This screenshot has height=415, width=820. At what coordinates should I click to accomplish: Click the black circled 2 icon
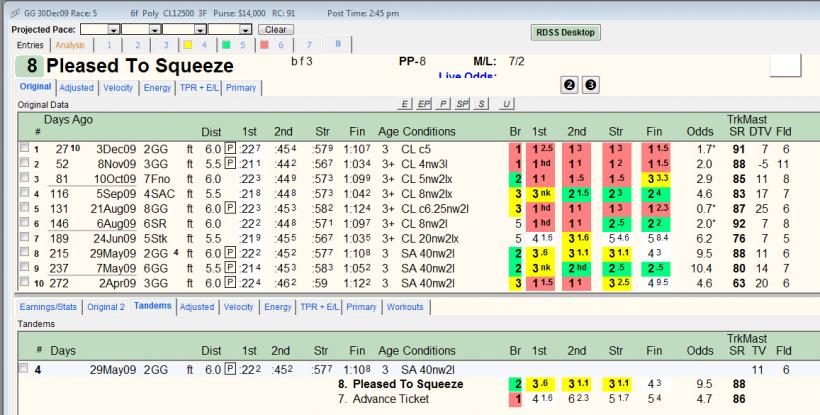(x=570, y=85)
